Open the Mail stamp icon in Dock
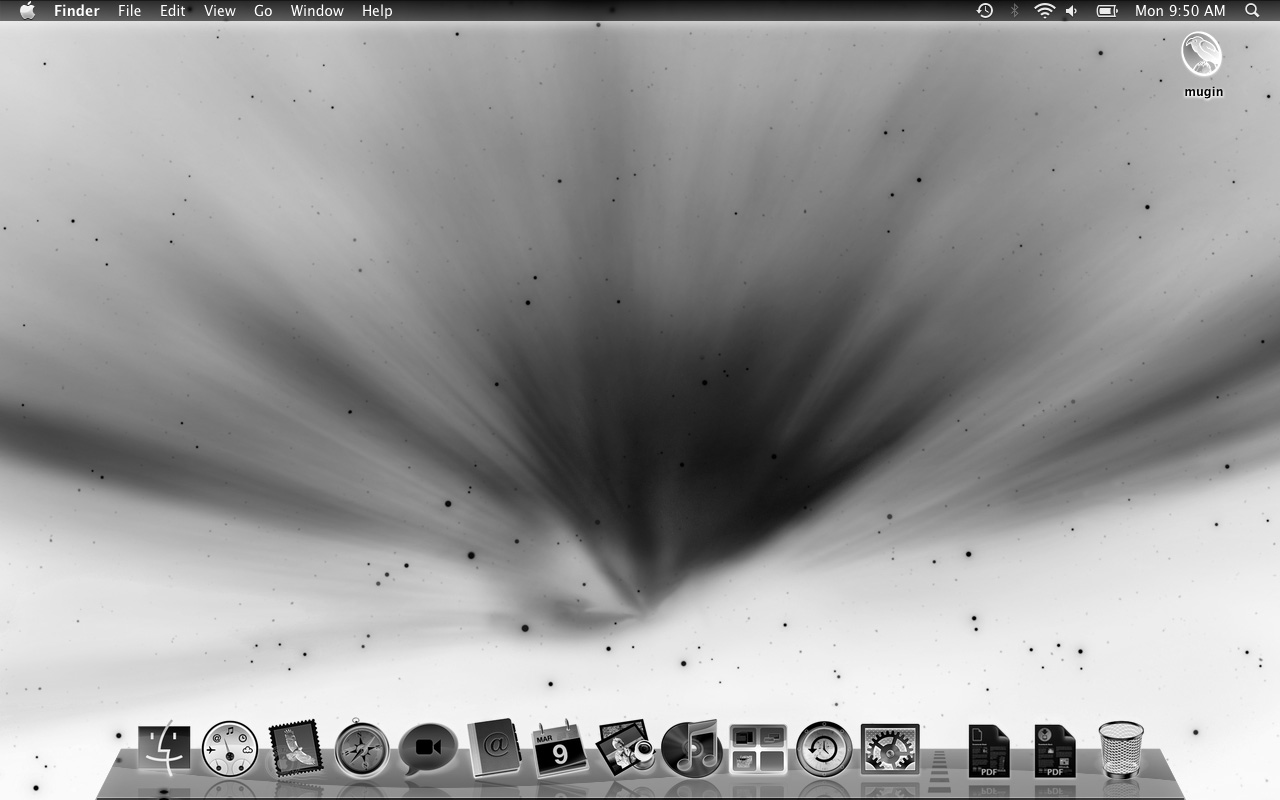Viewport: 1280px width, 800px height. [x=295, y=749]
